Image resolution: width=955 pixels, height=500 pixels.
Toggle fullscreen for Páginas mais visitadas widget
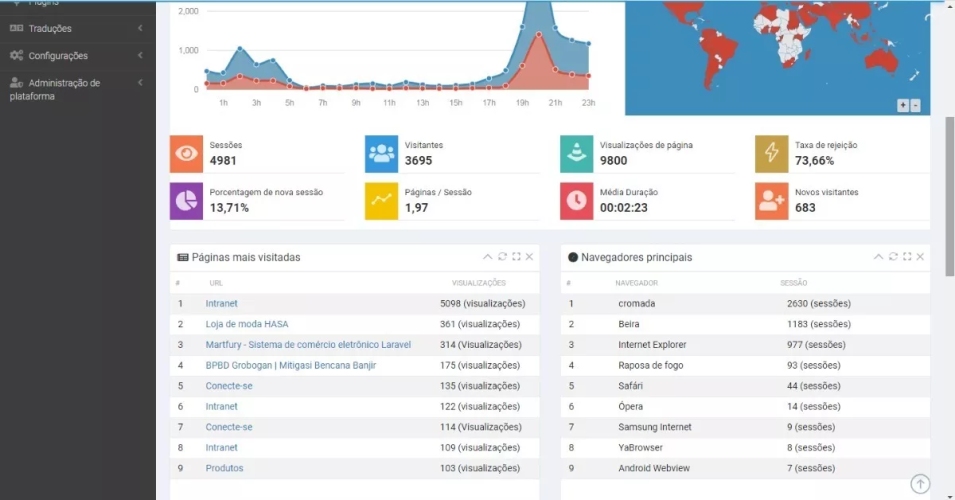coord(516,257)
